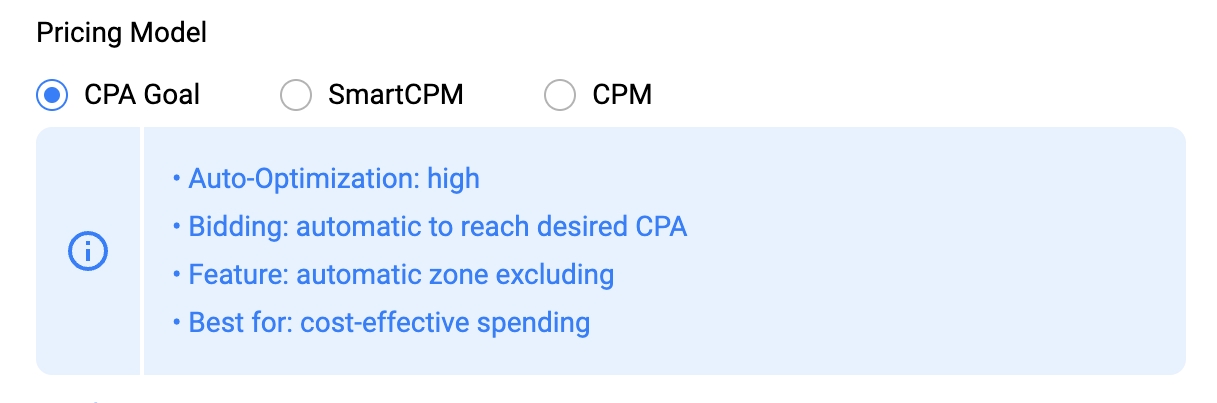Click the "Best for: cost-effective spending" line
This screenshot has height=403, width=1217.
tap(389, 323)
